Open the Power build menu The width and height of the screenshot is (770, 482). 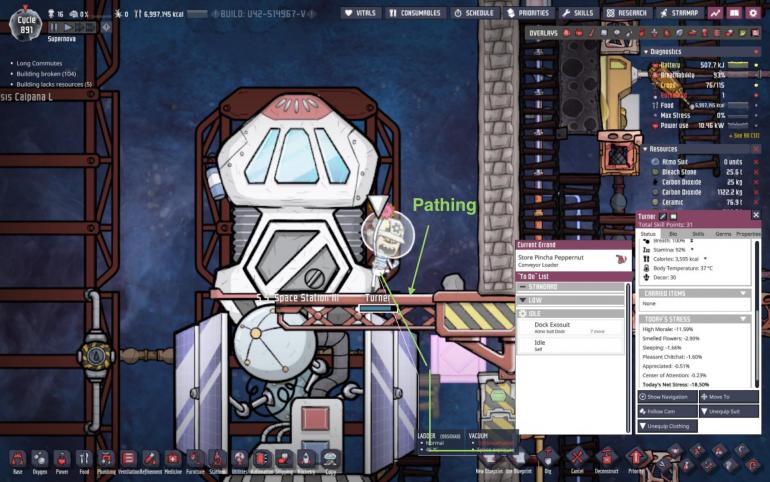point(62,462)
